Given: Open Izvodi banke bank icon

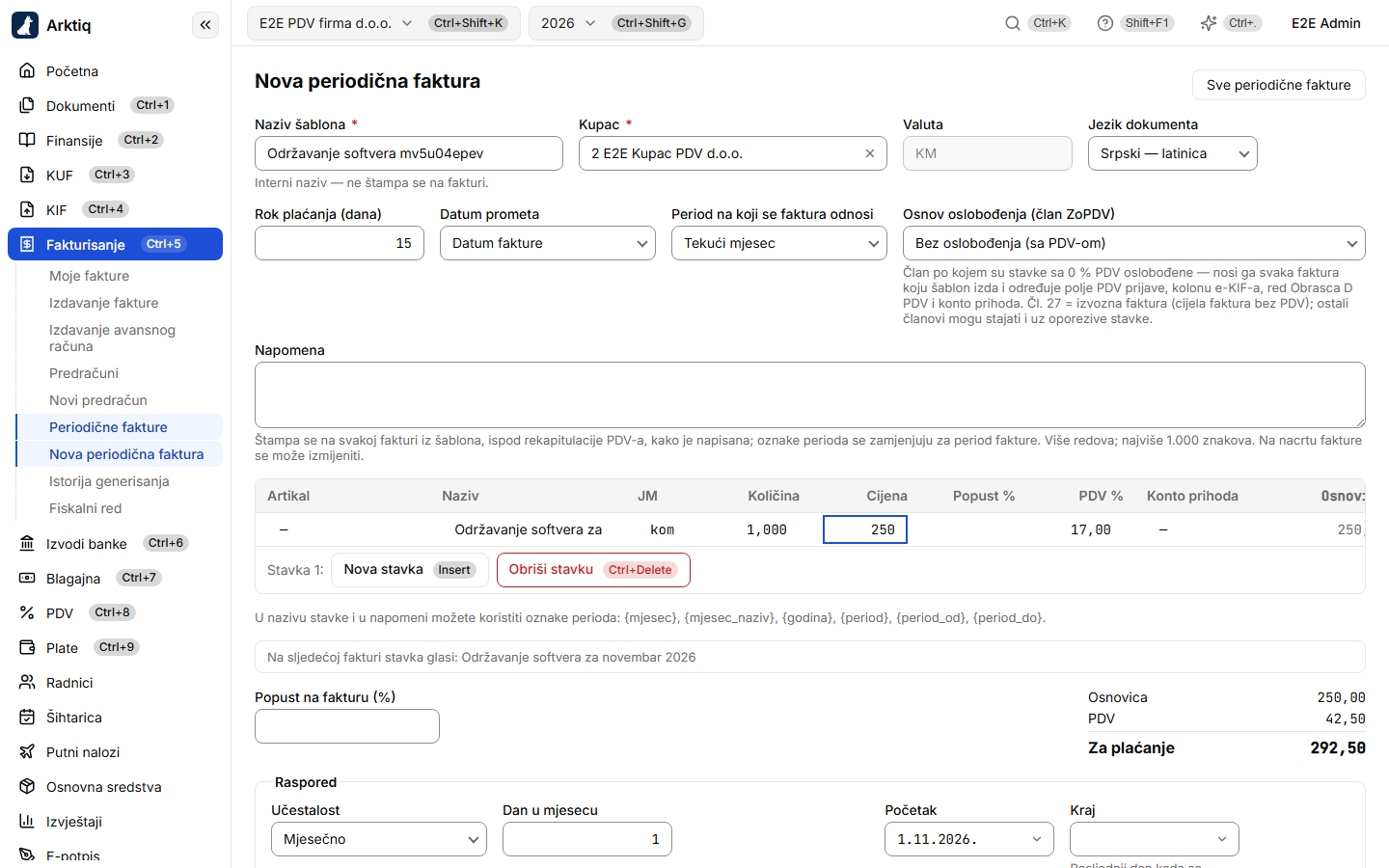Looking at the screenshot, I should point(27,543).
